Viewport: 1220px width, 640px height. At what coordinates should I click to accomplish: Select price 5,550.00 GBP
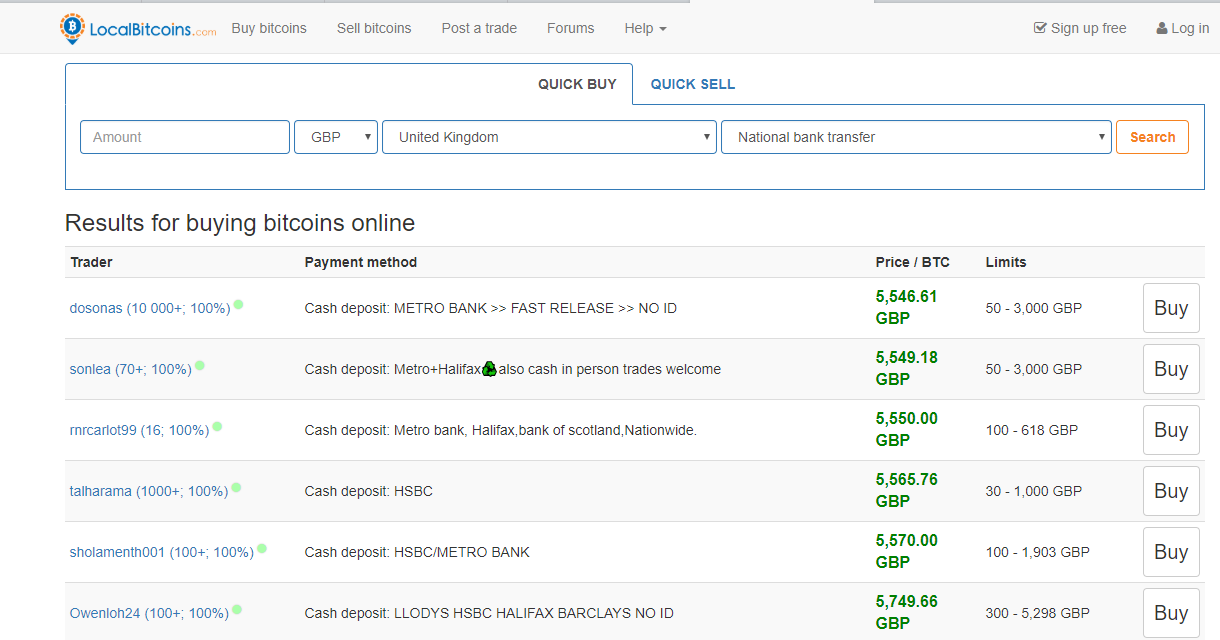[x=907, y=430]
